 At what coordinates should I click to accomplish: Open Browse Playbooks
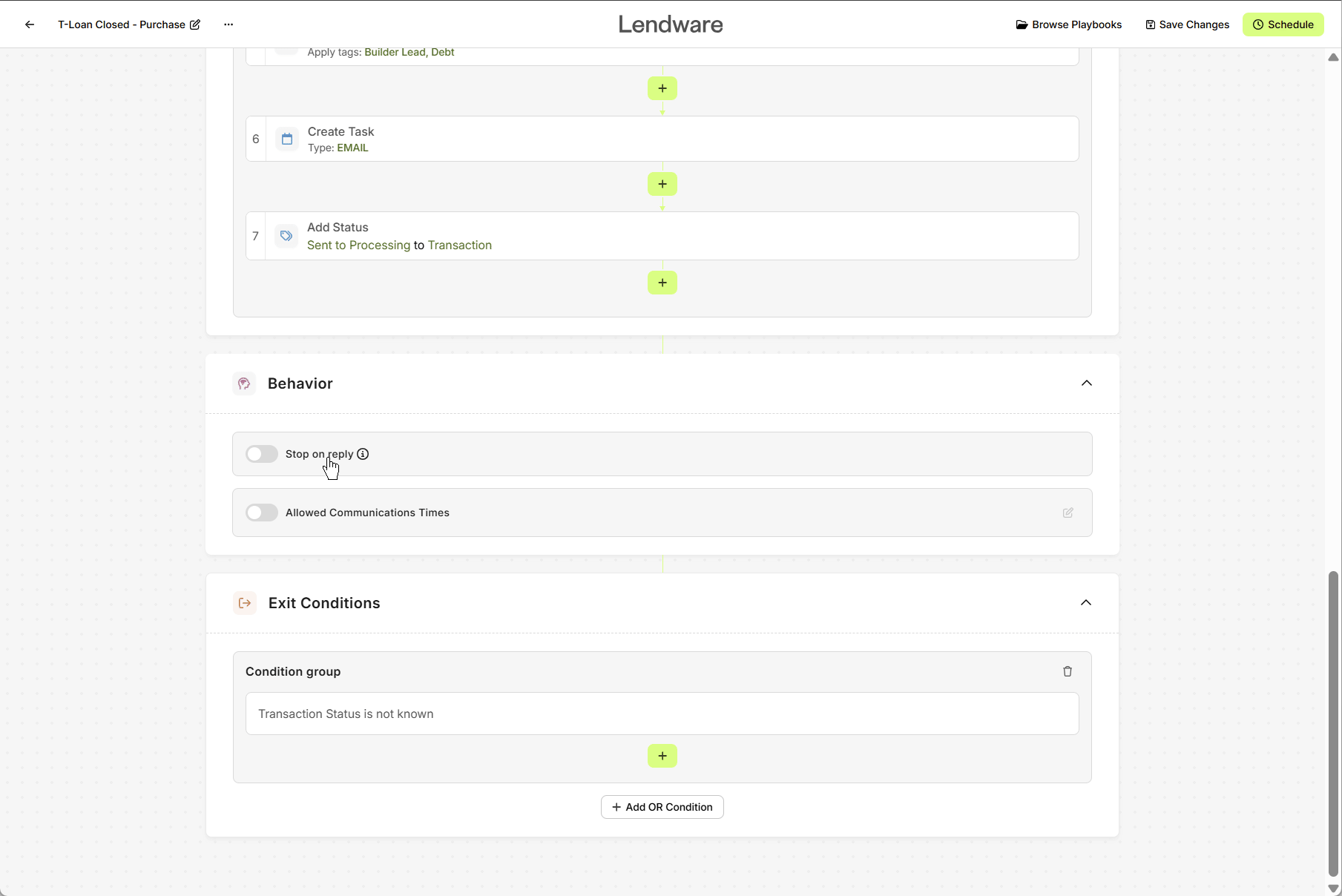click(x=1069, y=24)
